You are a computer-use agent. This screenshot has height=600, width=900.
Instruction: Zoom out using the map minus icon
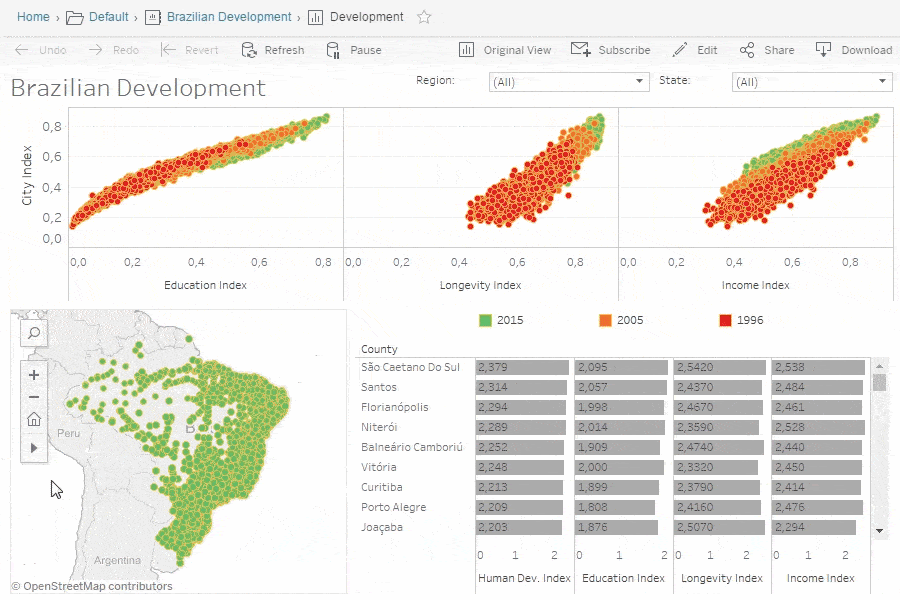33,397
